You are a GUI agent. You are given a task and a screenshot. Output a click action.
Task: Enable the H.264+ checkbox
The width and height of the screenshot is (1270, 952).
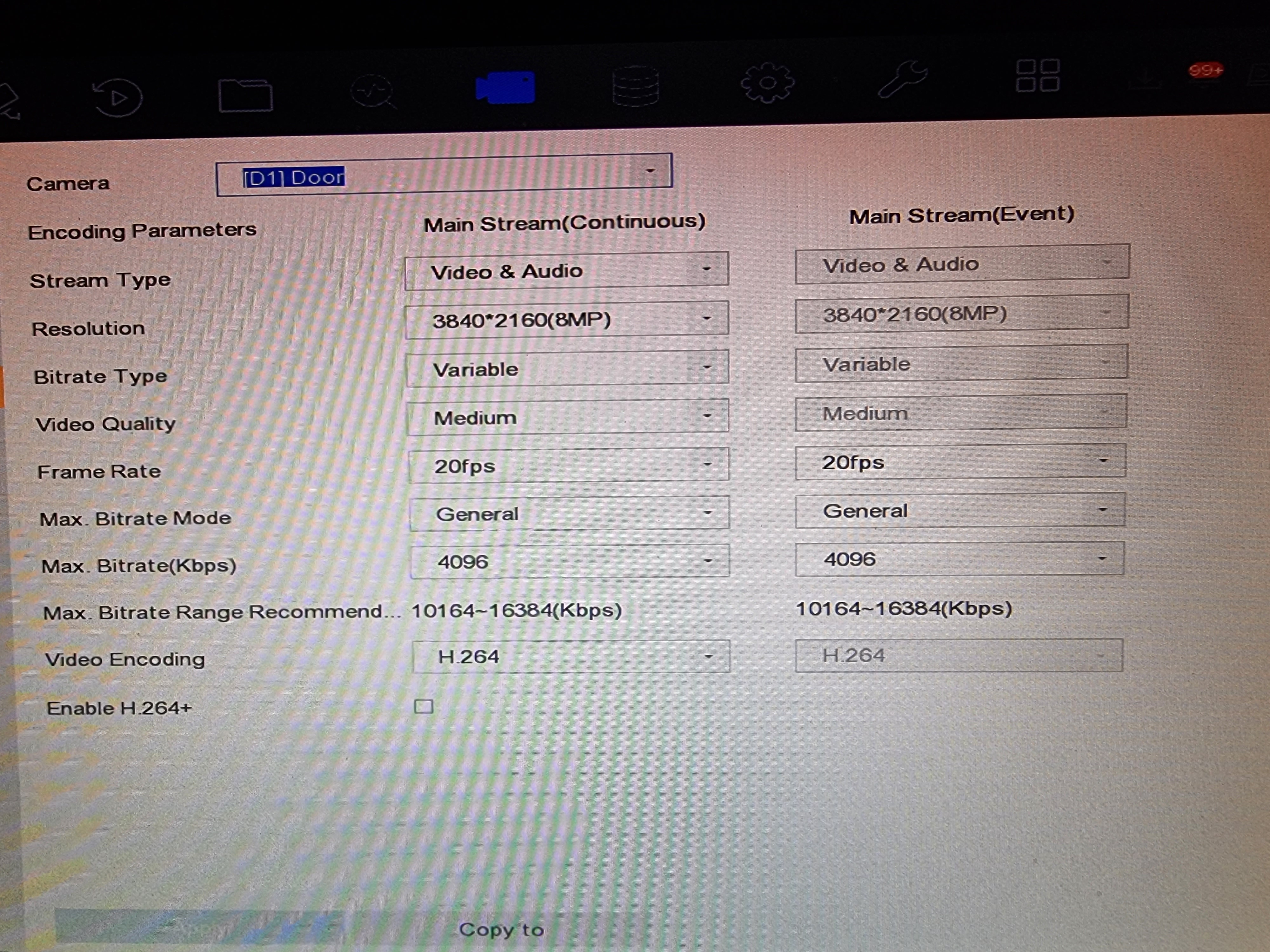[424, 706]
